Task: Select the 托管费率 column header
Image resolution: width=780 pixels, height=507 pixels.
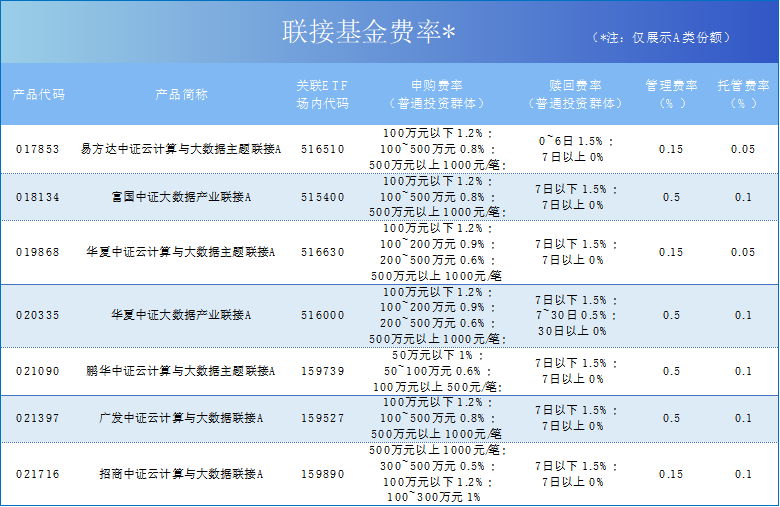Action: click(x=742, y=94)
